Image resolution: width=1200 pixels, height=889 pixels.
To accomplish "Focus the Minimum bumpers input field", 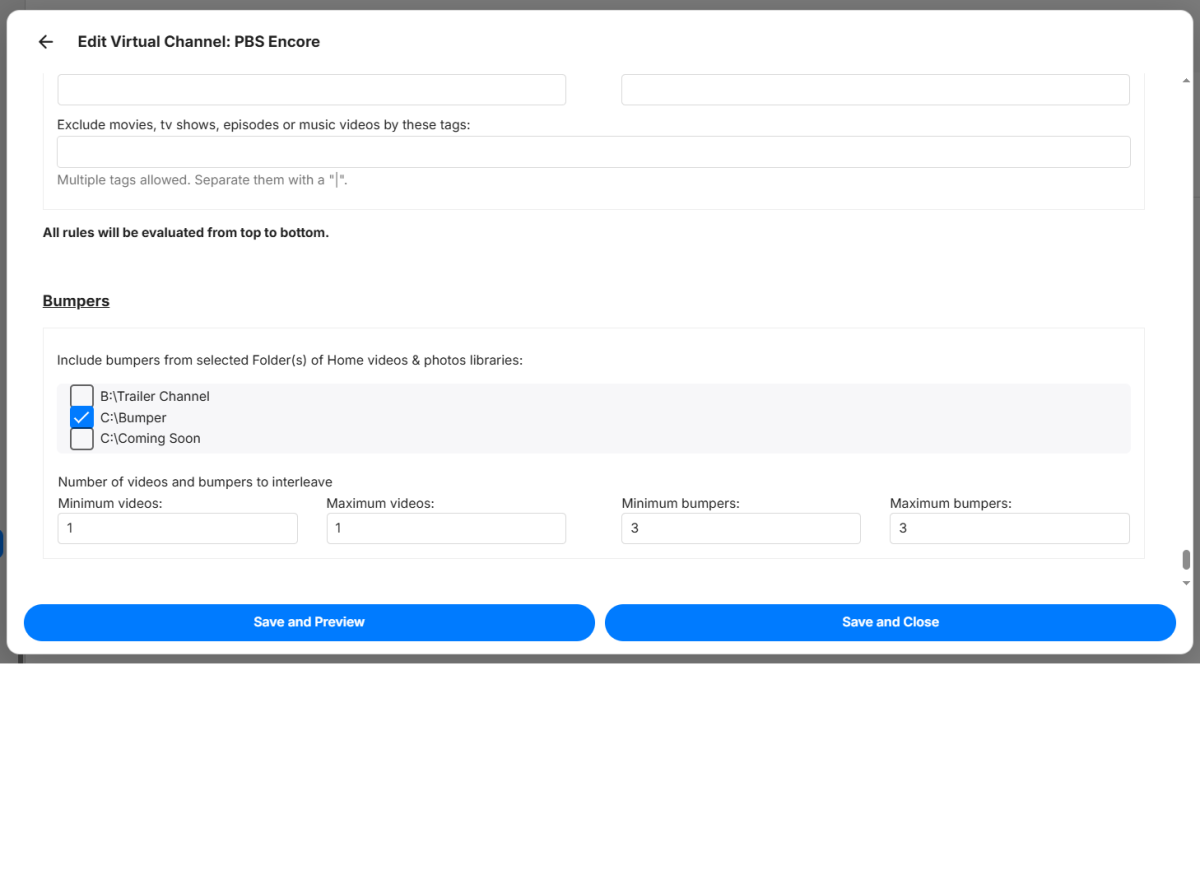I will (741, 528).
